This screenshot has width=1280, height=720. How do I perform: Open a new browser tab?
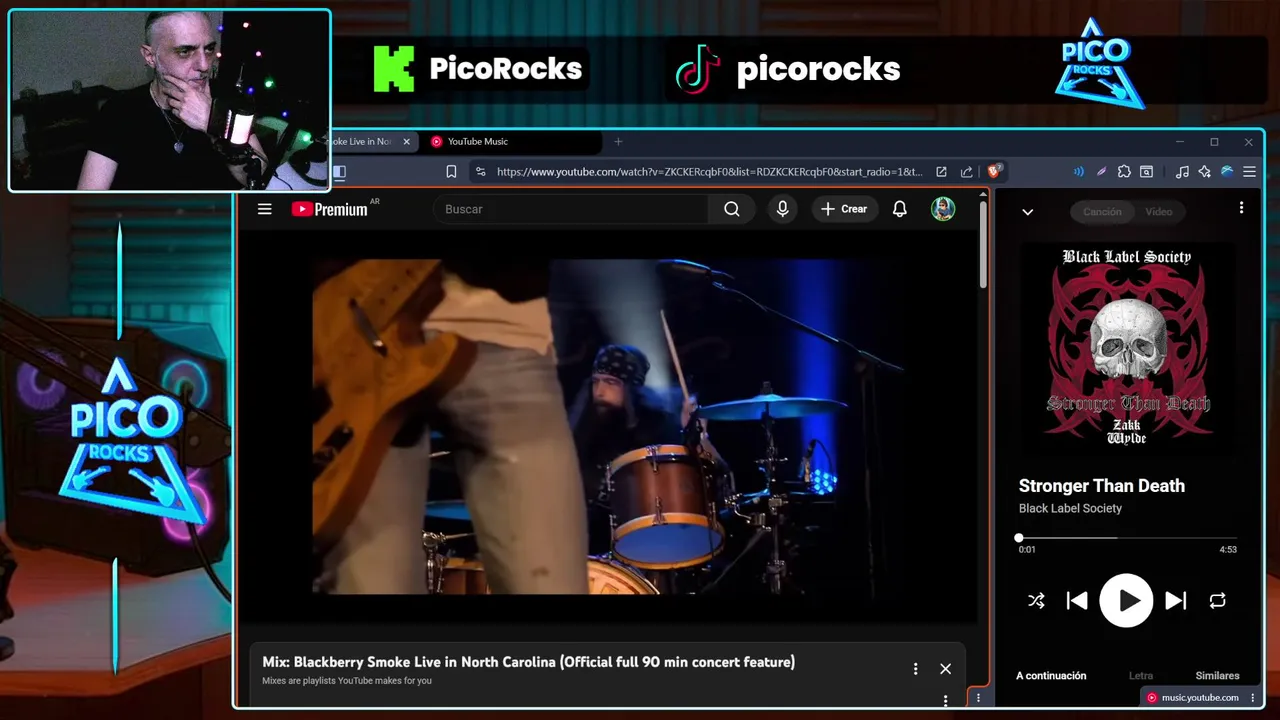[618, 142]
